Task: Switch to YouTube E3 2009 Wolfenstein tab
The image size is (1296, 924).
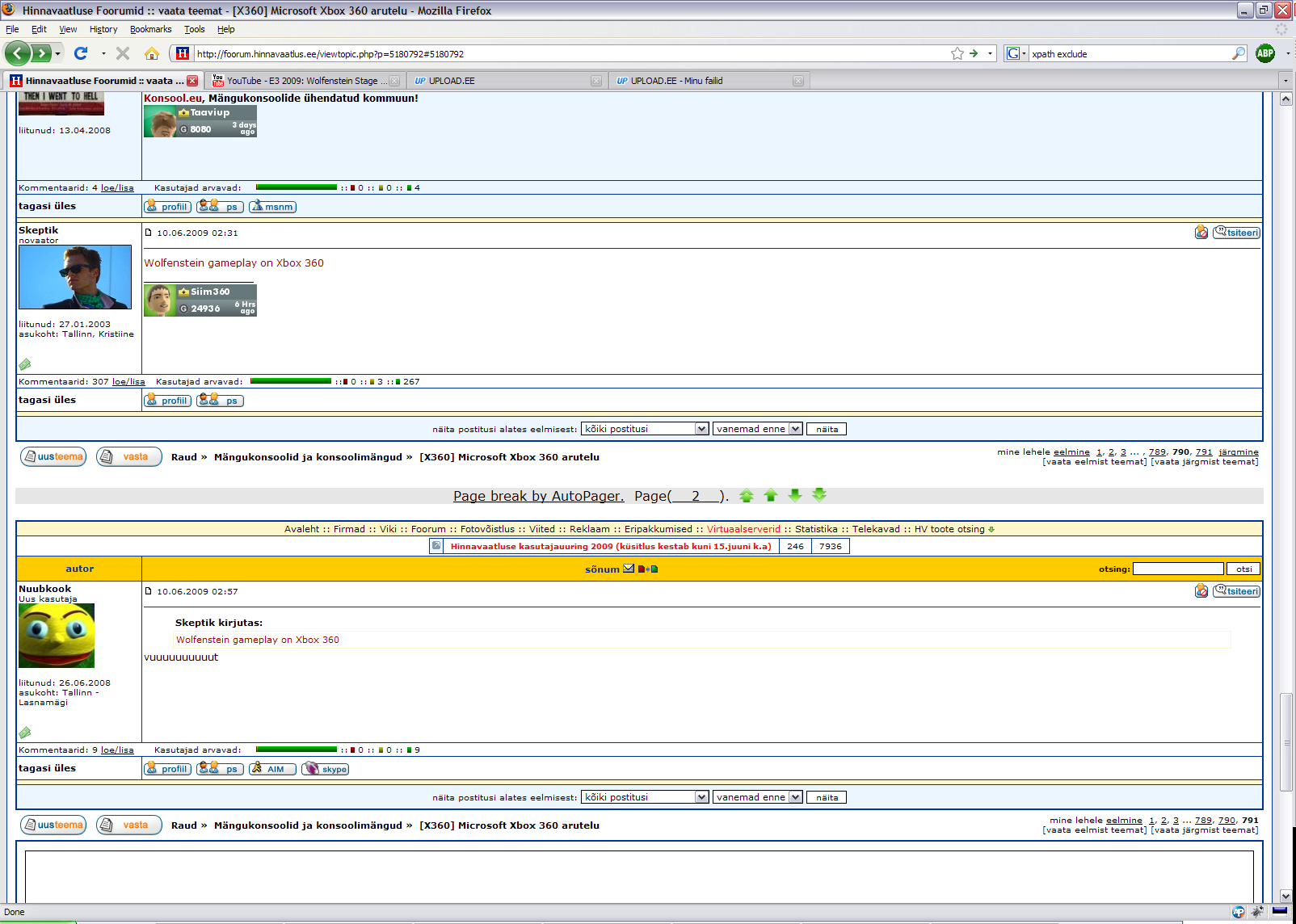Action: 305,81
